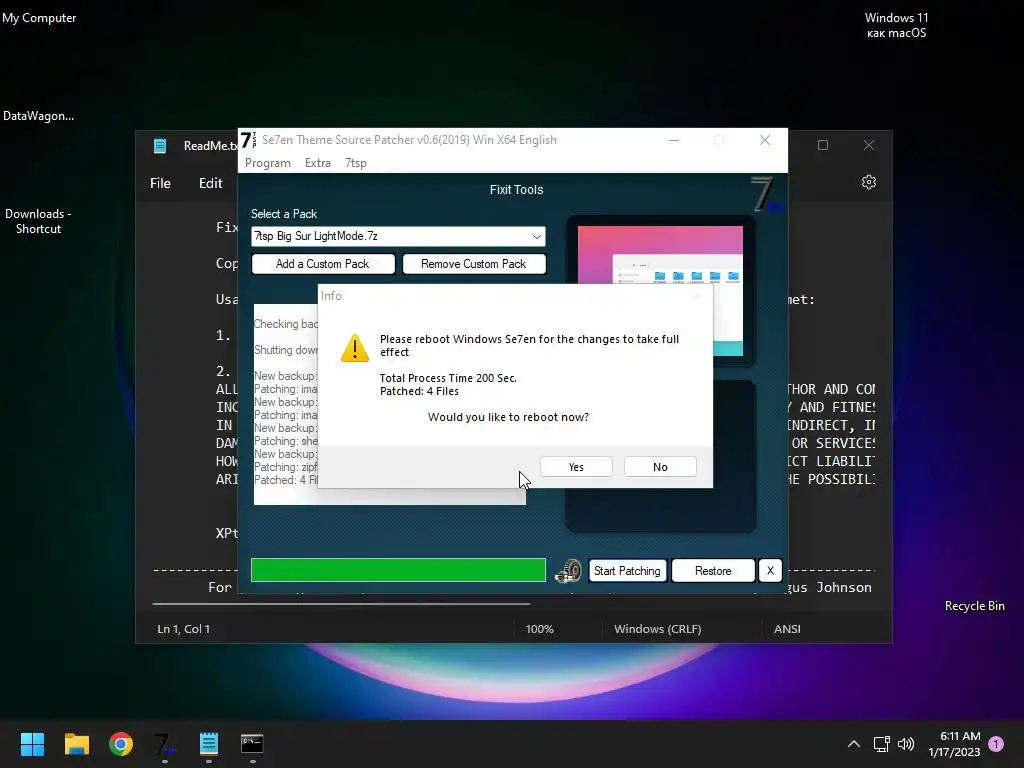Open the notification badge in taskbar
This screenshot has width=1024, height=768.
coord(996,744)
